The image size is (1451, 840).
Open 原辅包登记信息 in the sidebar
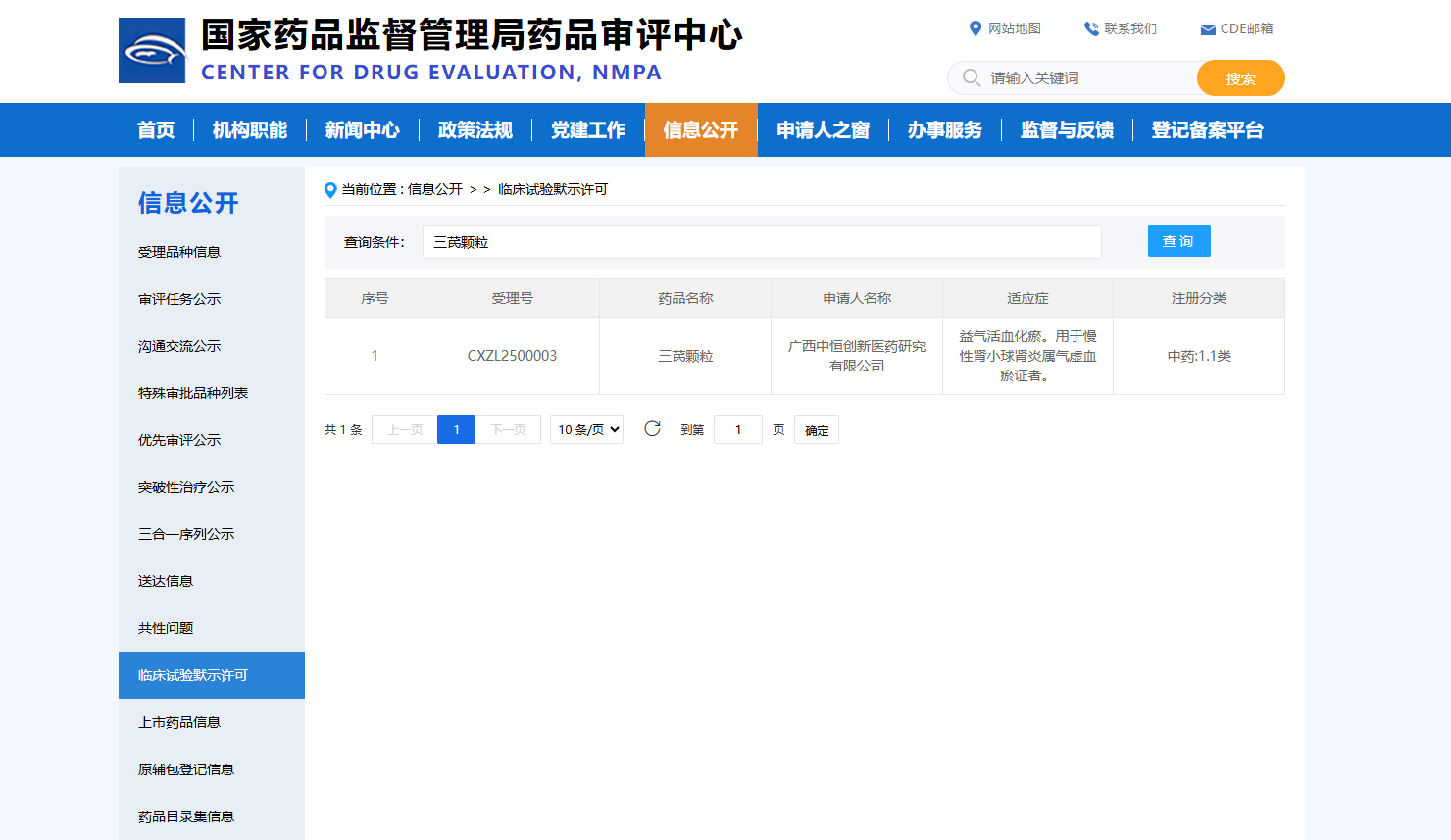[x=186, y=769]
